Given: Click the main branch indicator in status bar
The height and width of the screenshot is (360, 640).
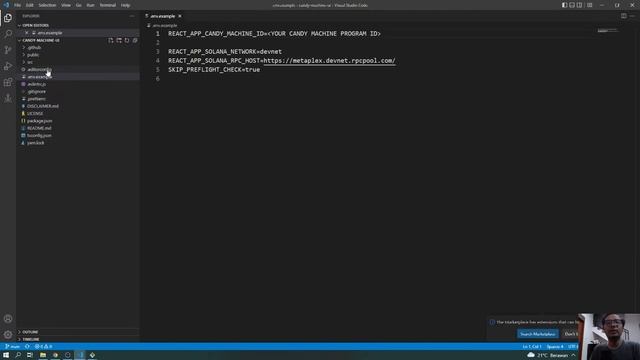Looking at the screenshot, I should click(13, 347).
